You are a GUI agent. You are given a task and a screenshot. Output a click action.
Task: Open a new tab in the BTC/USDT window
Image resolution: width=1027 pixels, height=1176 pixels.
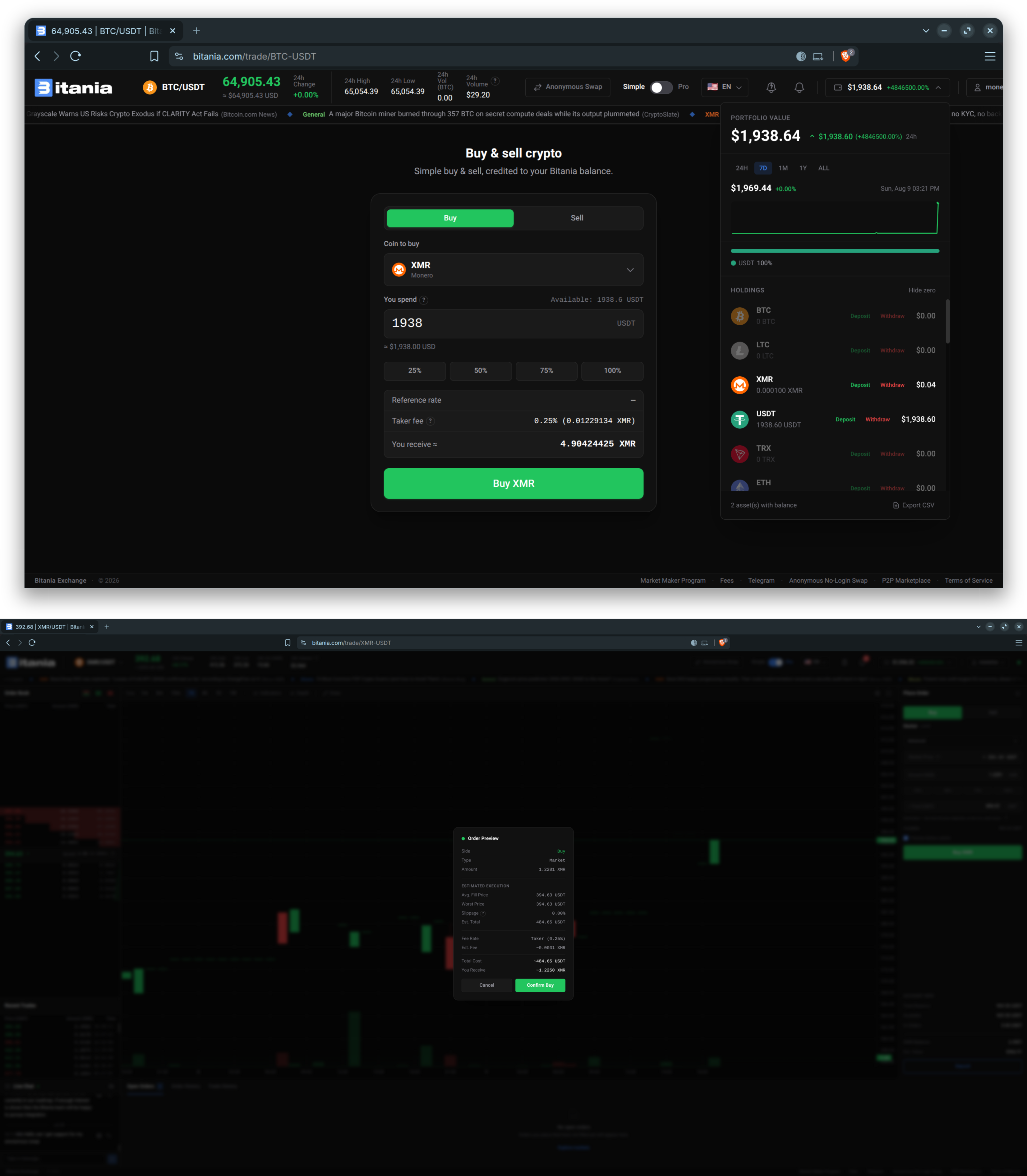(x=197, y=31)
